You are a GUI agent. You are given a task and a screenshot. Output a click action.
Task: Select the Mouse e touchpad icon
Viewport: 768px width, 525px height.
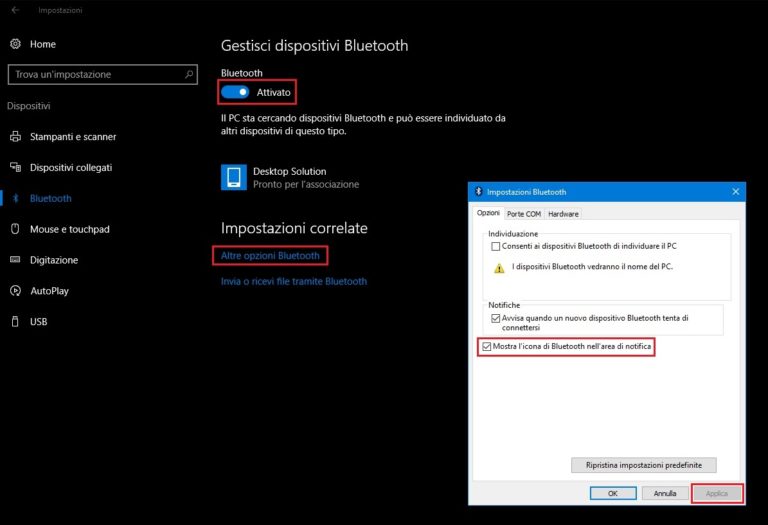pos(15,229)
